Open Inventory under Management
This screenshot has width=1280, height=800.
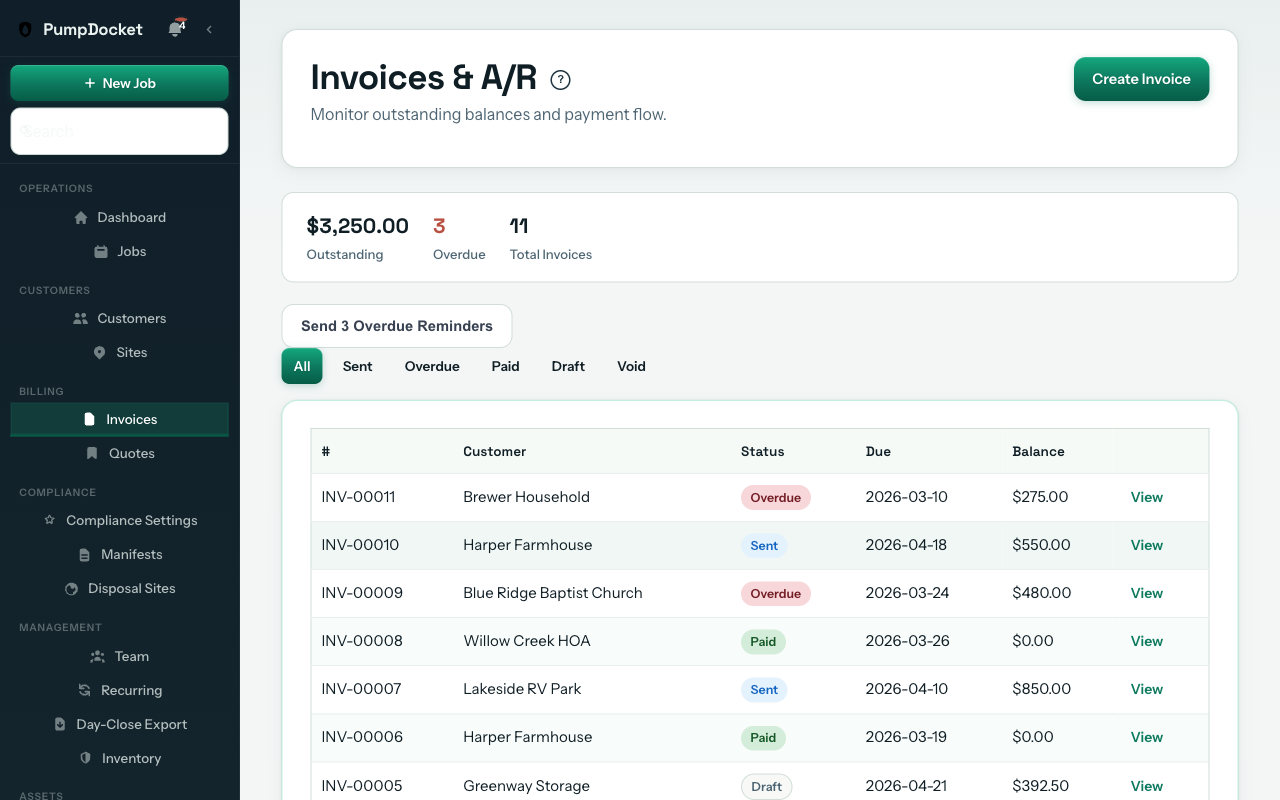(130, 758)
